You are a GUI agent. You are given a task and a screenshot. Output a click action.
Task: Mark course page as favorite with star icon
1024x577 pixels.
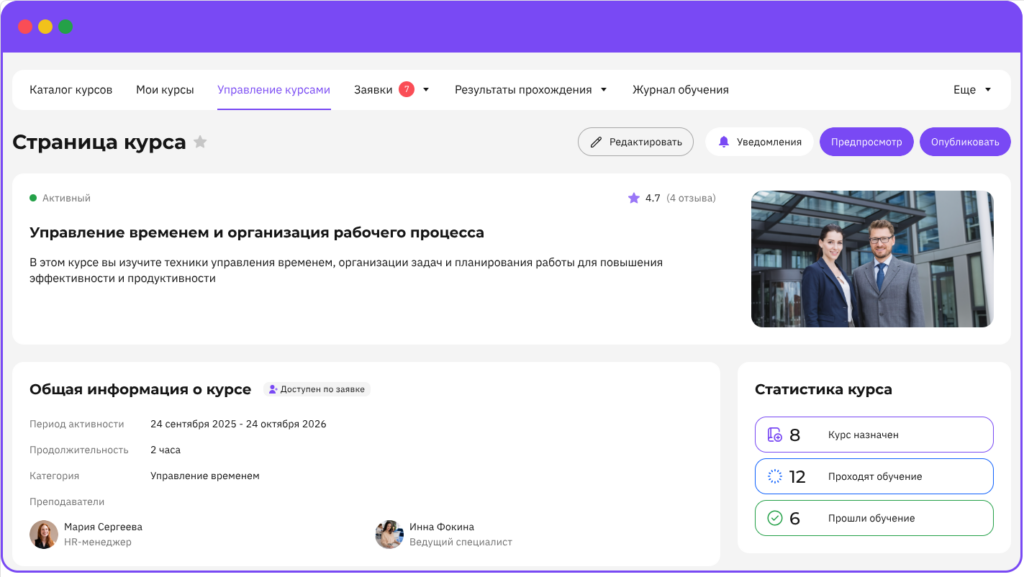pos(200,142)
